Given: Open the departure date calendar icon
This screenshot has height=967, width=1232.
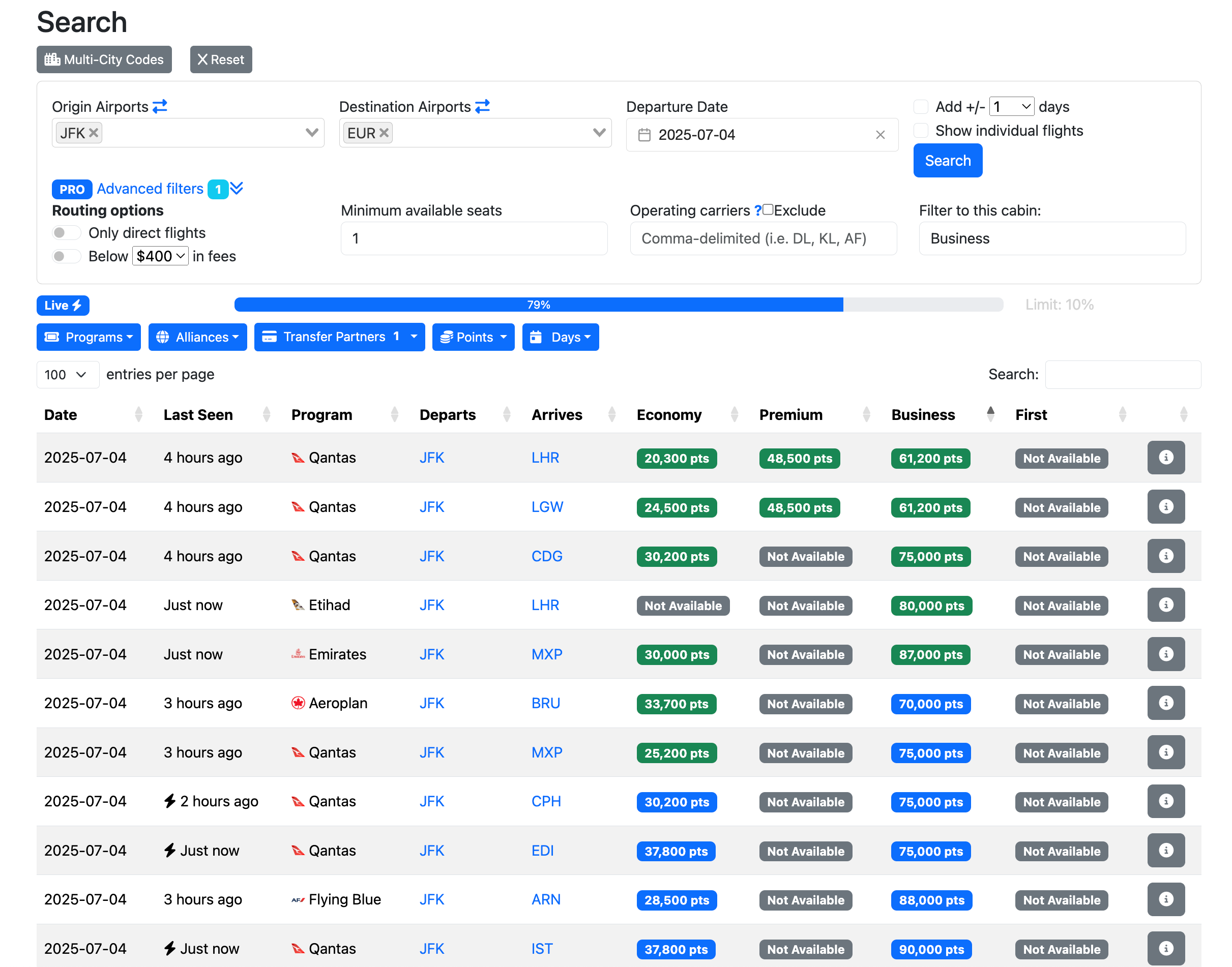Looking at the screenshot, I should 644,135.
